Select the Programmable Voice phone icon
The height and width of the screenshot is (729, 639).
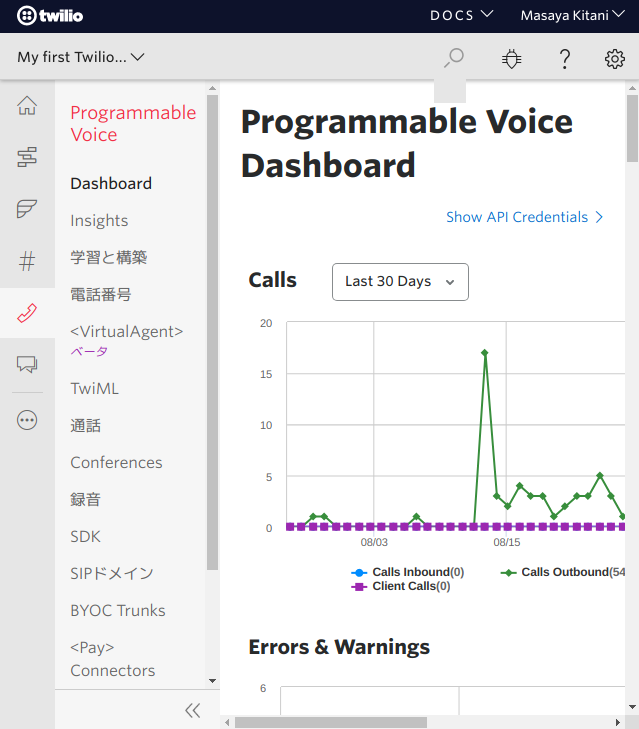[27, 314]
